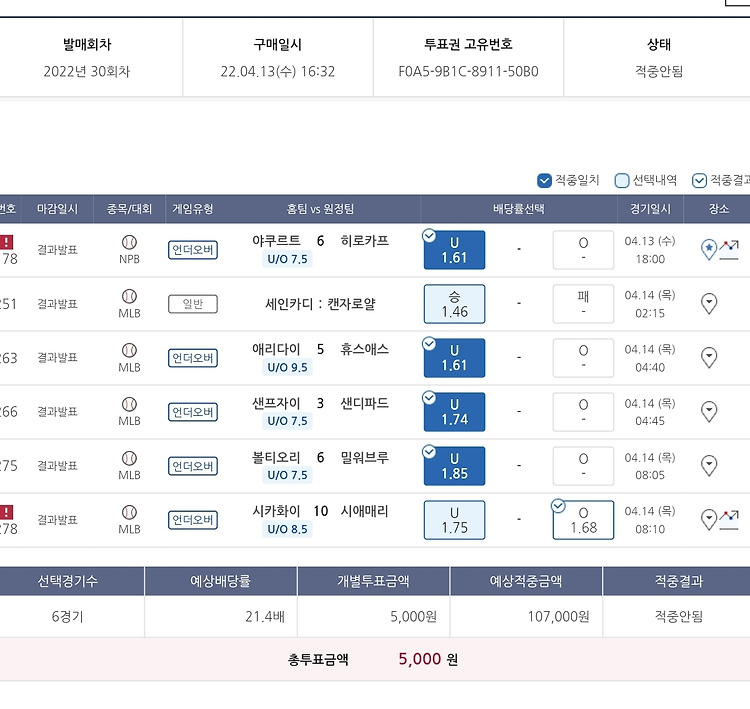
Task: Click the 홈팀 vs 원정팀 column header
Action: pos(320,209)
